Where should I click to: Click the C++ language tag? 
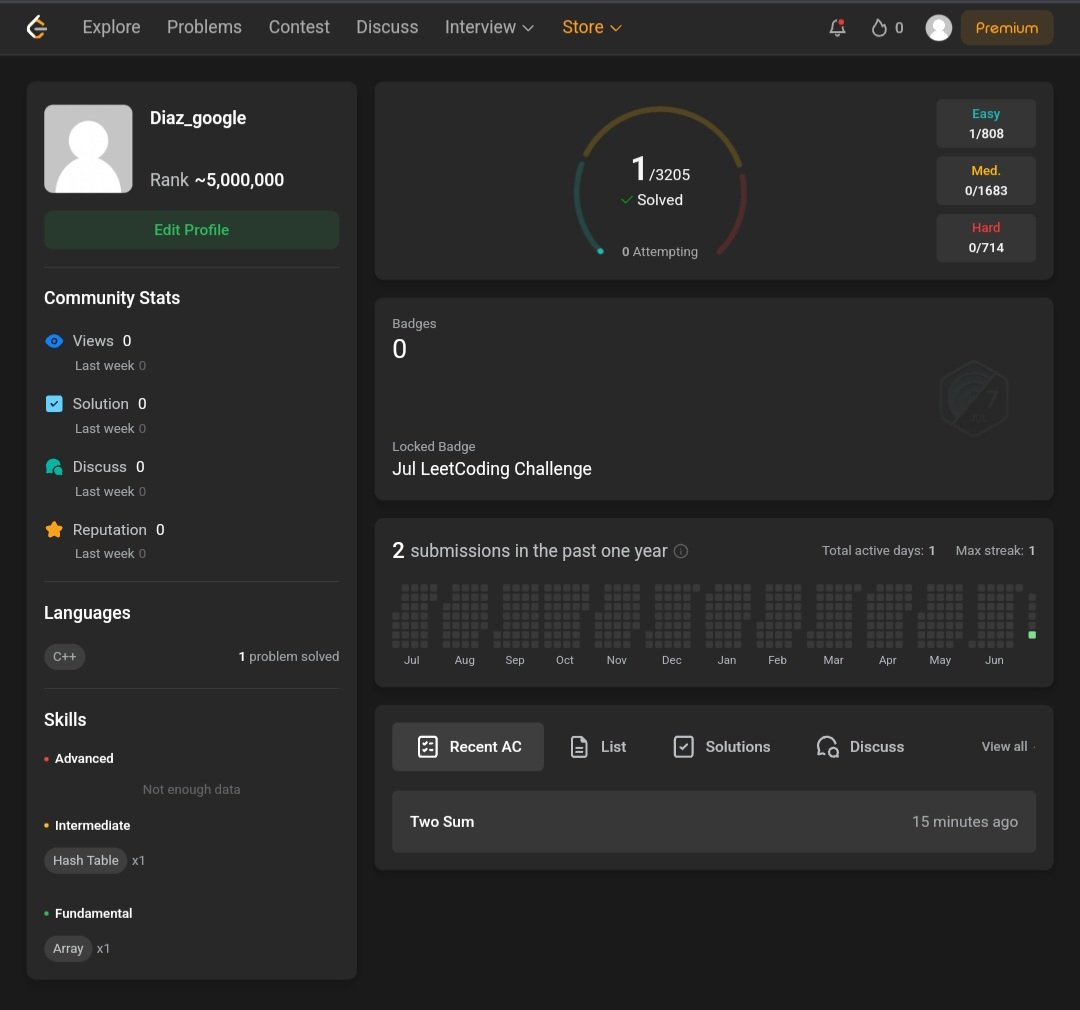tap(65, 657)
